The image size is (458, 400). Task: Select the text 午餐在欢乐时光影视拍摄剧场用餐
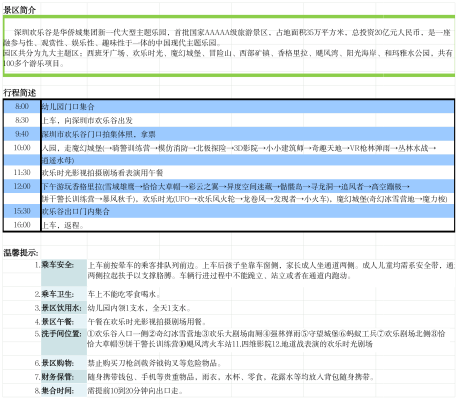point(147,322)
